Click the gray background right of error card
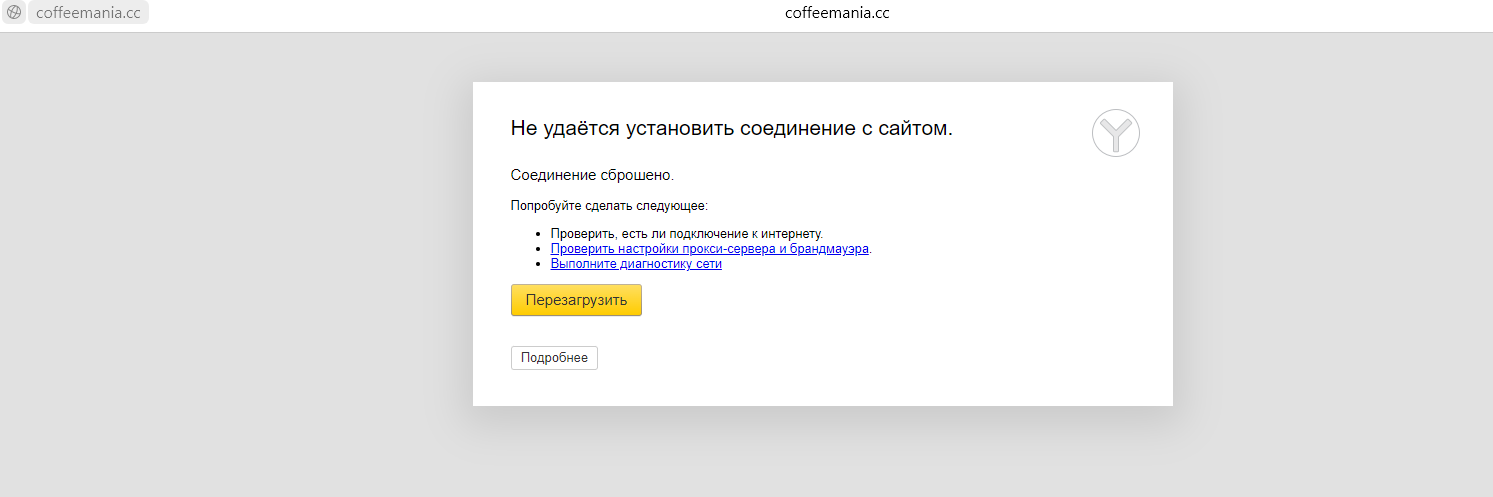1493x497 pixels. (1330, 250)
